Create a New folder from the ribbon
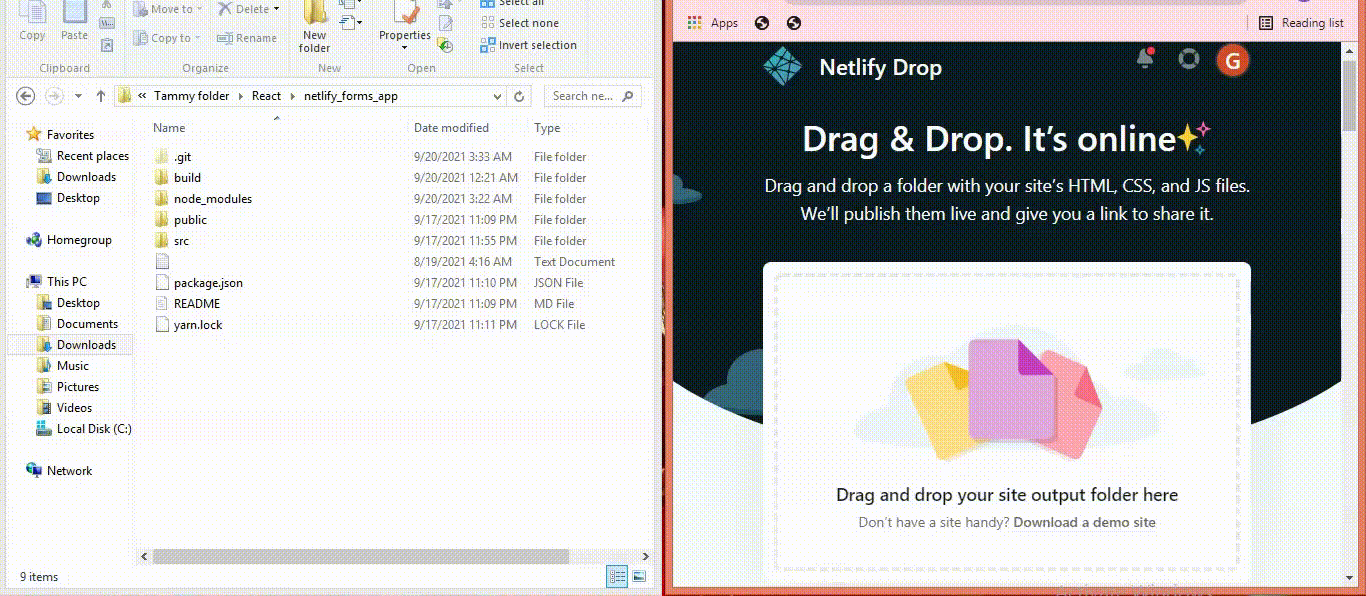This screenshot has height=596, width=1366. point(314,28)
